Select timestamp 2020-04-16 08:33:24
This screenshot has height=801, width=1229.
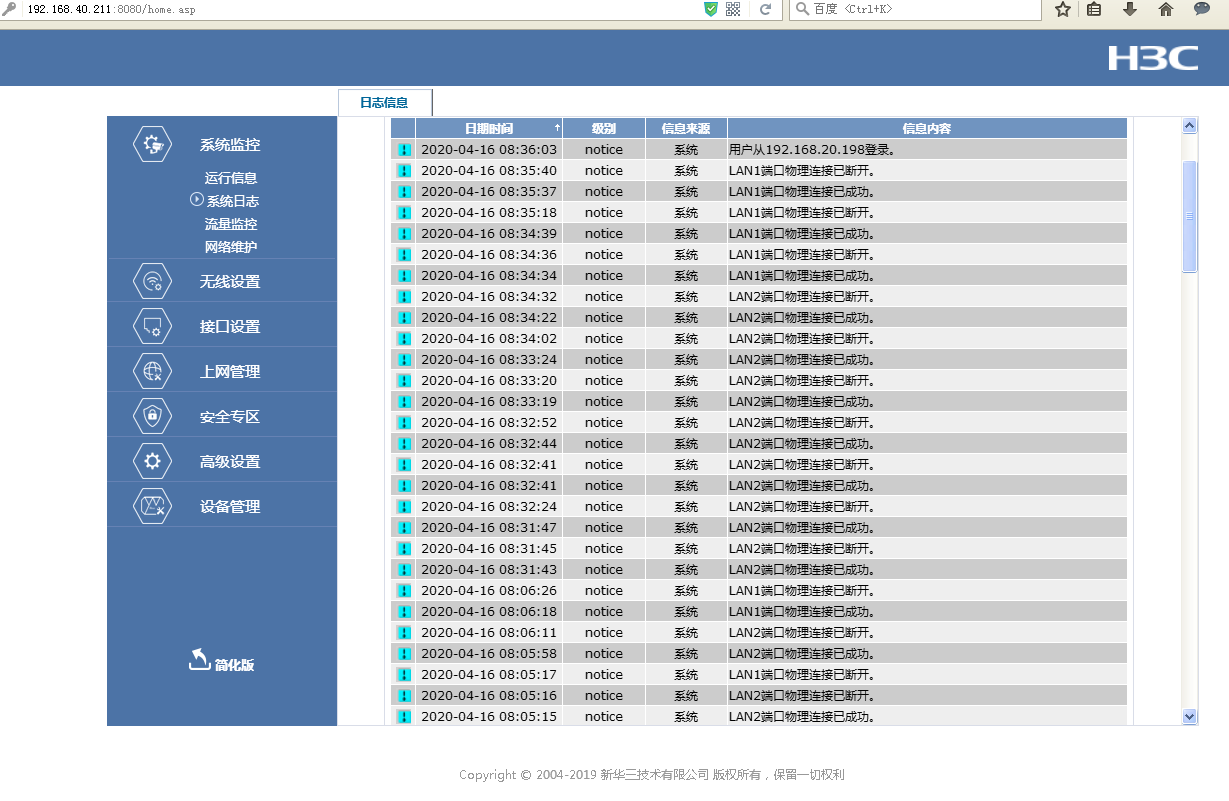tap(489, 360)
